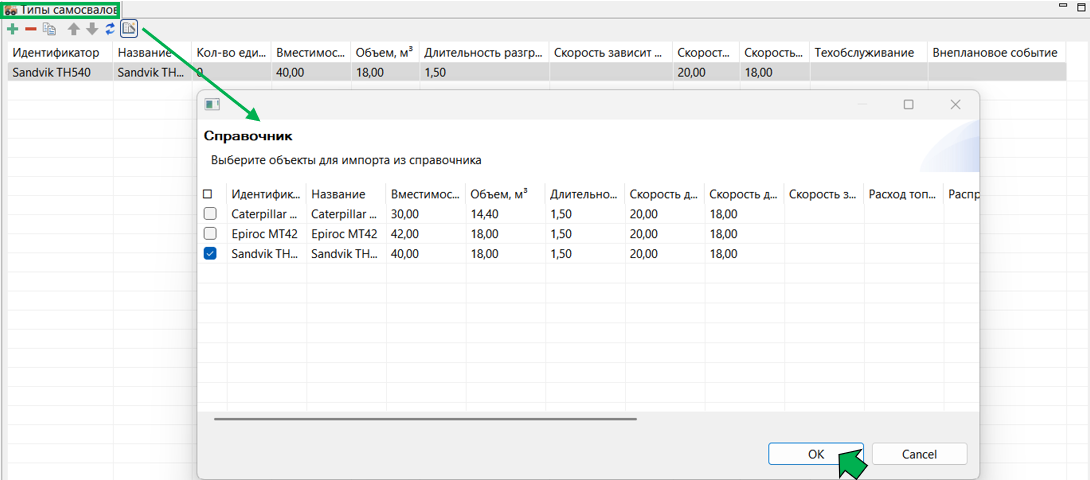Click the 14,40 volume cell in the Caterpillar row
This screenshot has width=1090, height=480.
(505, 214)
